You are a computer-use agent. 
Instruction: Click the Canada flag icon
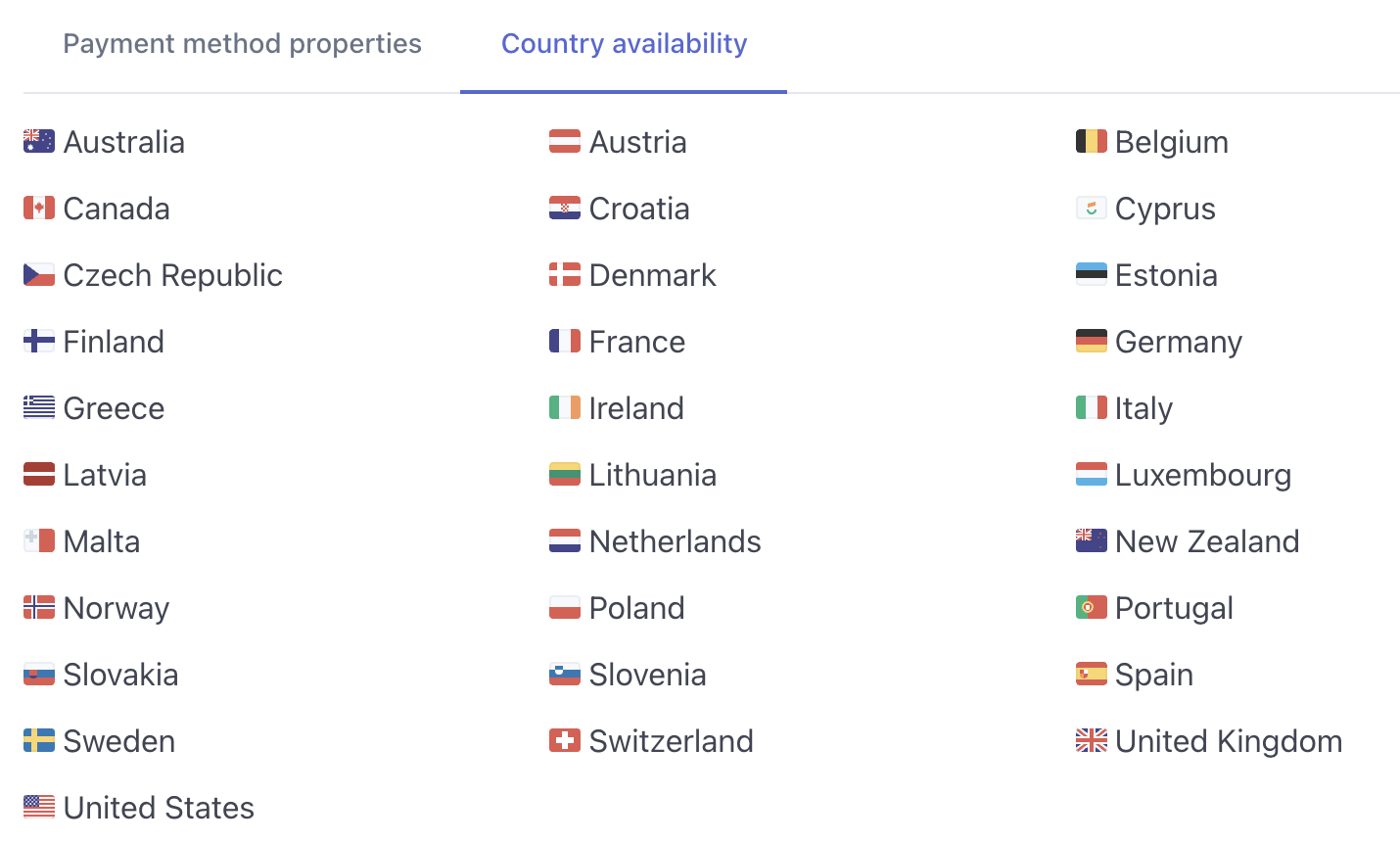click(39, 209)
